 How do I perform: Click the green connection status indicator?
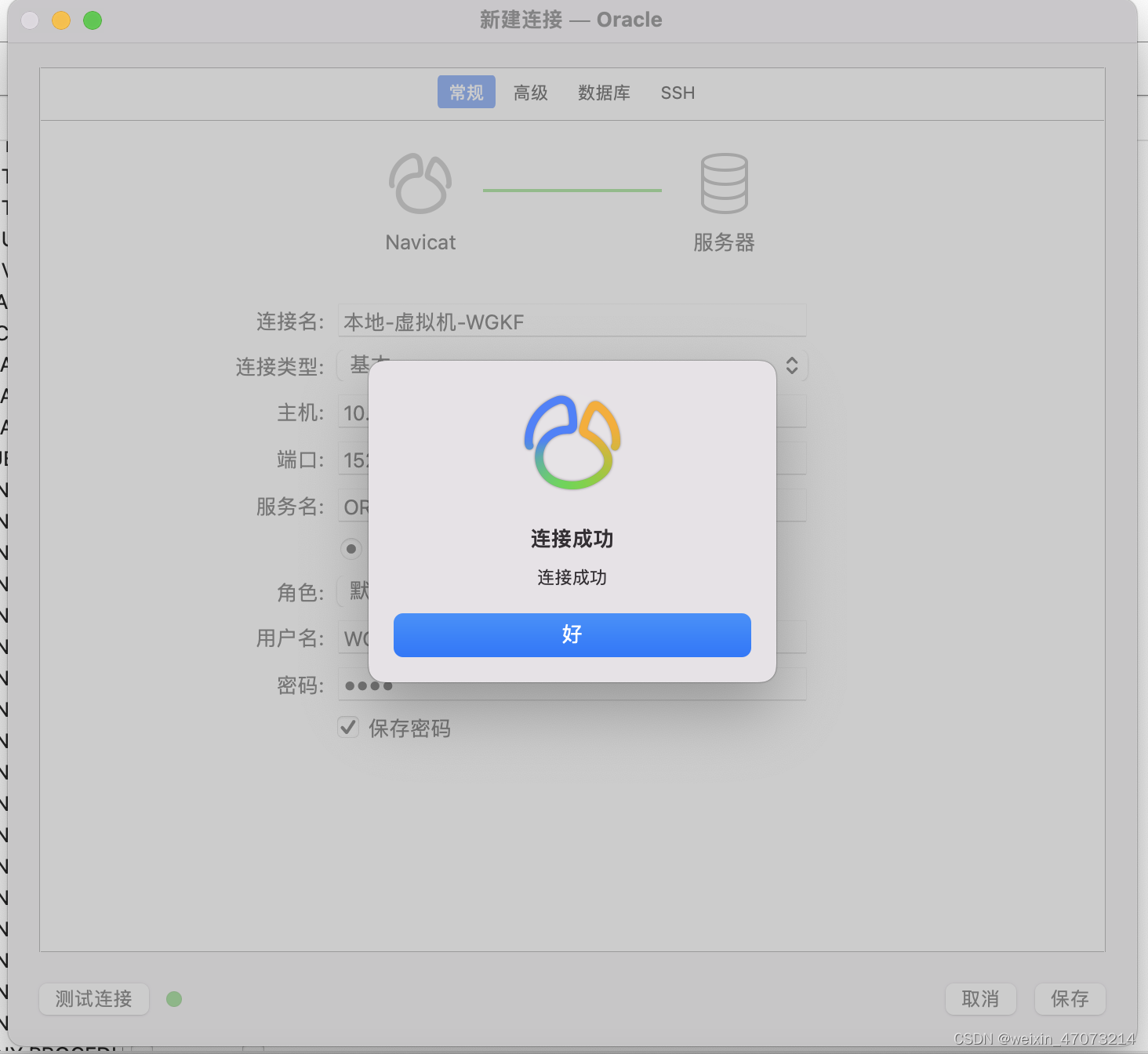174,998
